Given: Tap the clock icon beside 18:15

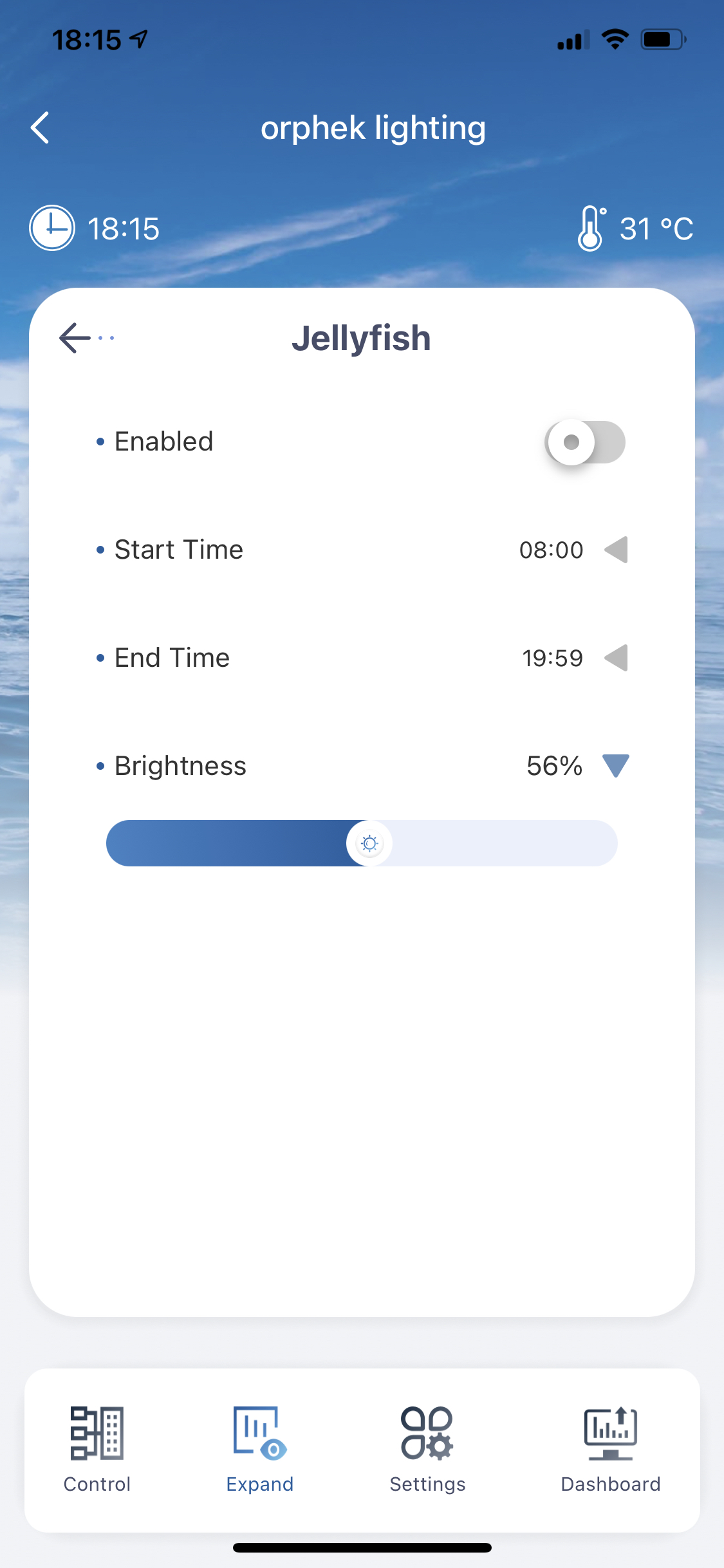Looking at the screenshot, I should point(52,228).
